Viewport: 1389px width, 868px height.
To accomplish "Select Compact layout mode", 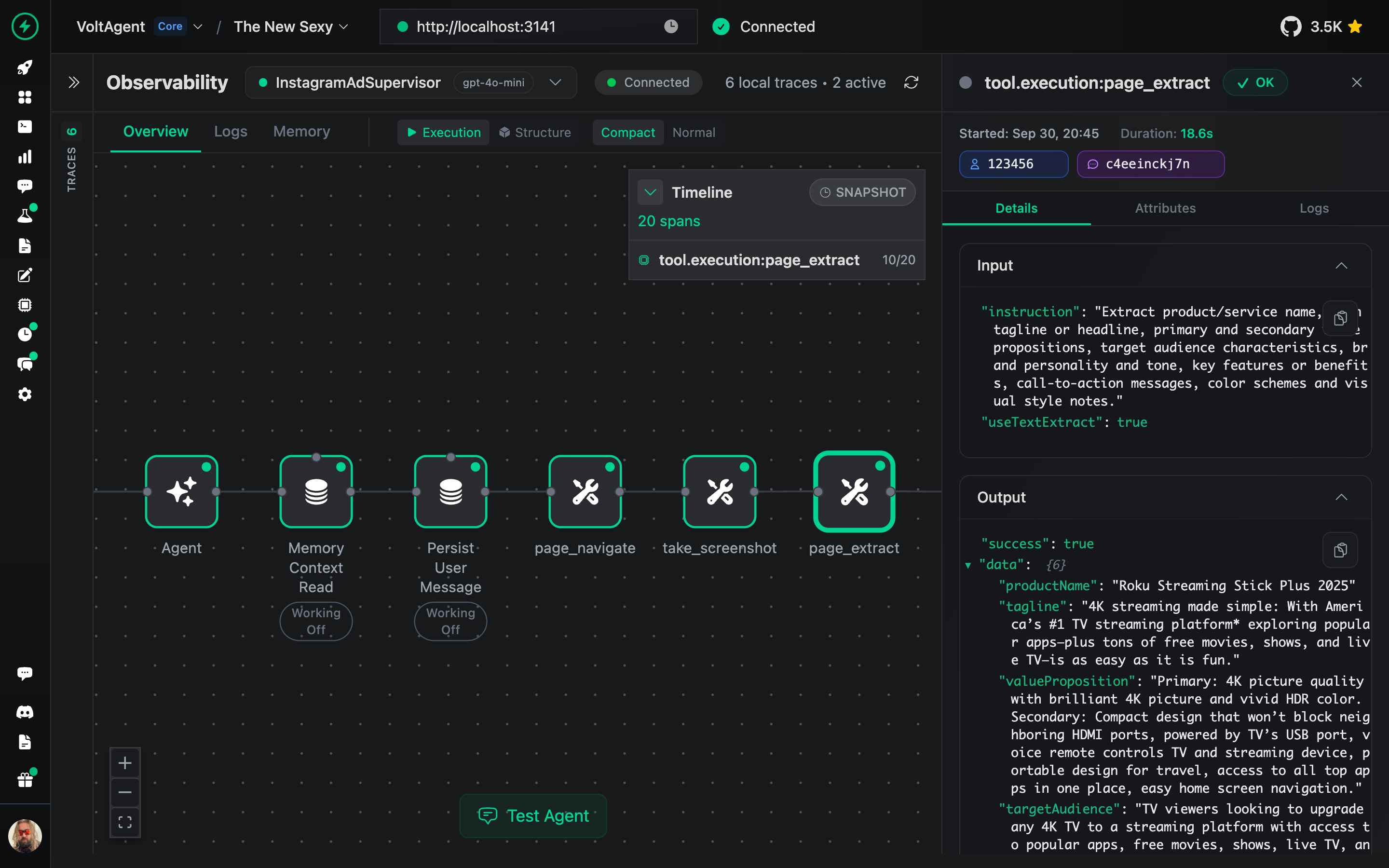I will point(628,133).
